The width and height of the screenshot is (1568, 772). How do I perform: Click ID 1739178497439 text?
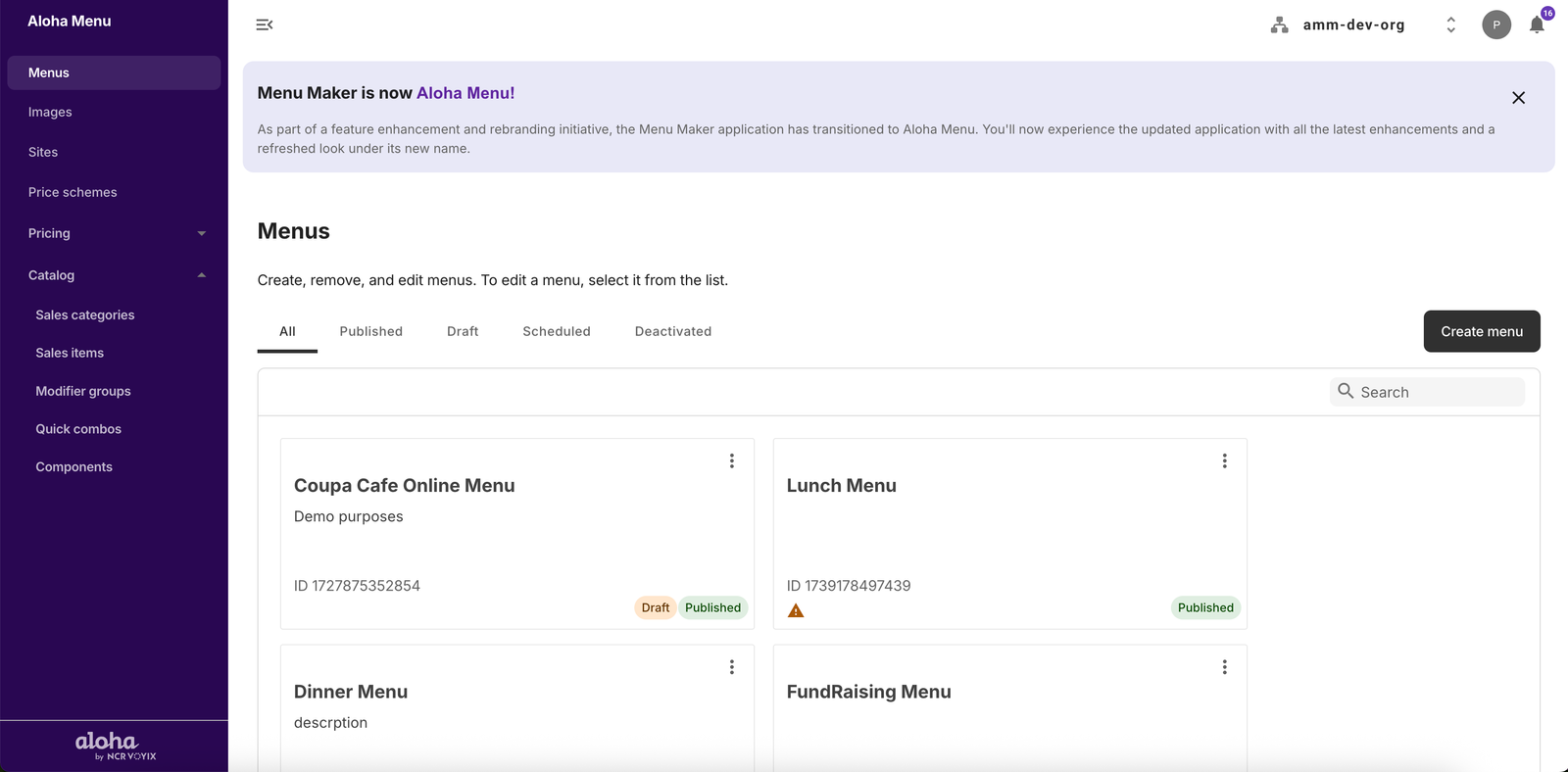(x=849, y=586)
